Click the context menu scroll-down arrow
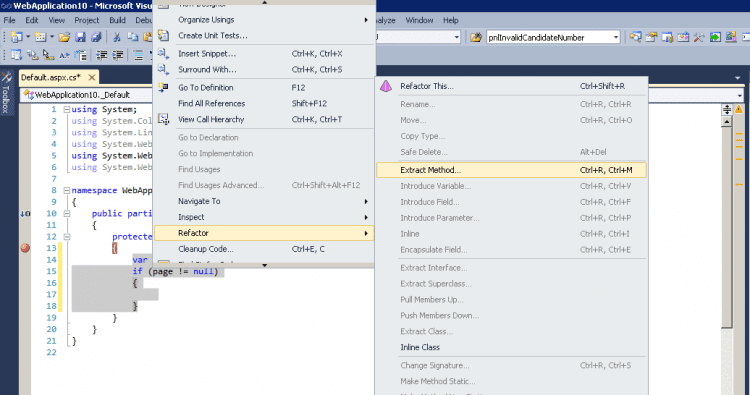The width and height of the screenshot is (750, 395). [x=264, y=265]
